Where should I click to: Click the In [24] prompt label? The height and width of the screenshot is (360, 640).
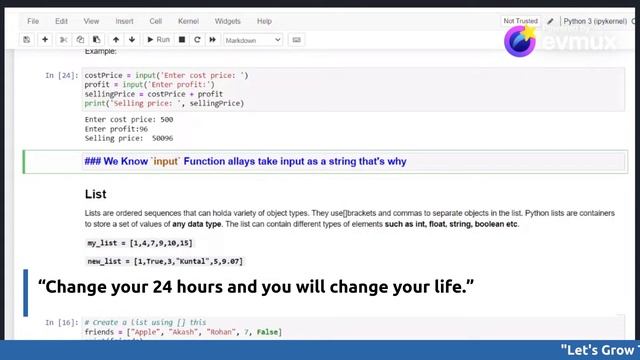tap(61, 76)
